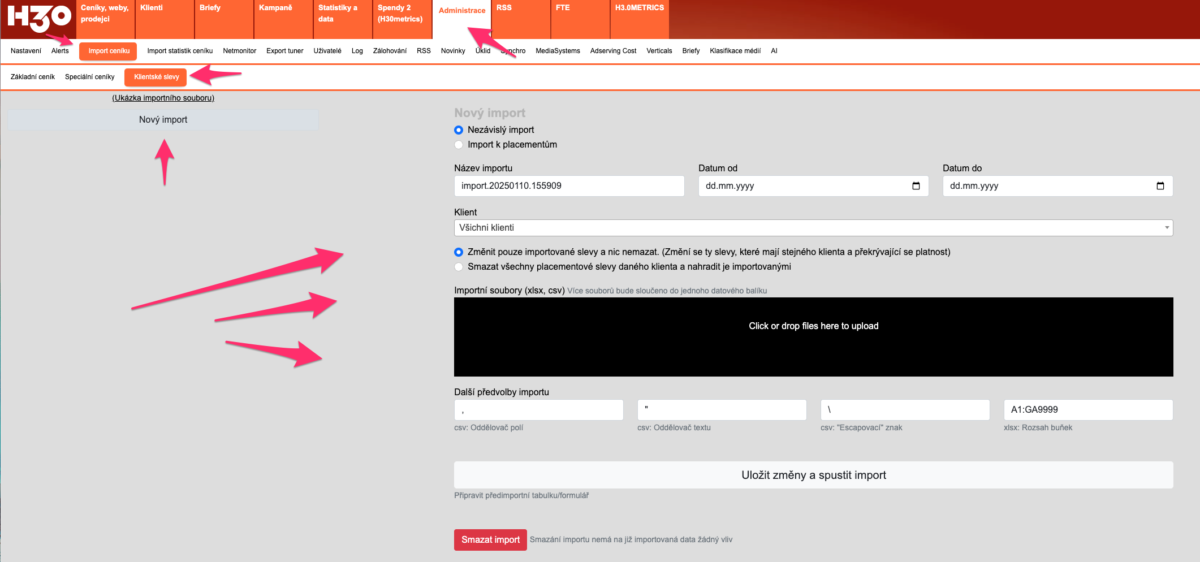Select Klientské slevy sub-tab
This screenshot has height=562, width=1200.
click(156, 77)
